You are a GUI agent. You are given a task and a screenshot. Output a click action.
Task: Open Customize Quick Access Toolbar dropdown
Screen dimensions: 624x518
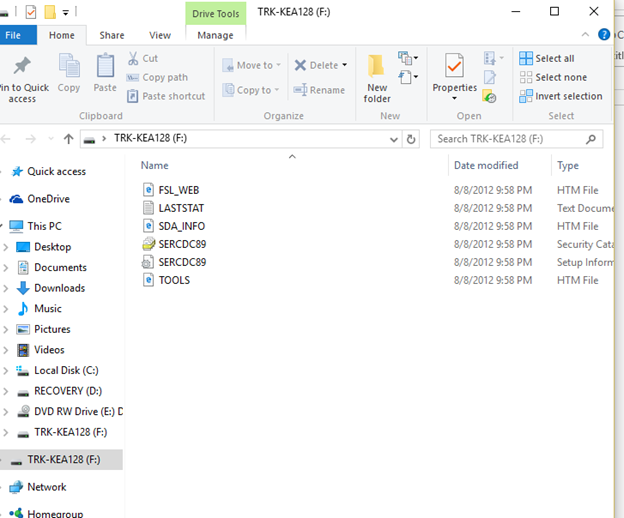[66, 13]
